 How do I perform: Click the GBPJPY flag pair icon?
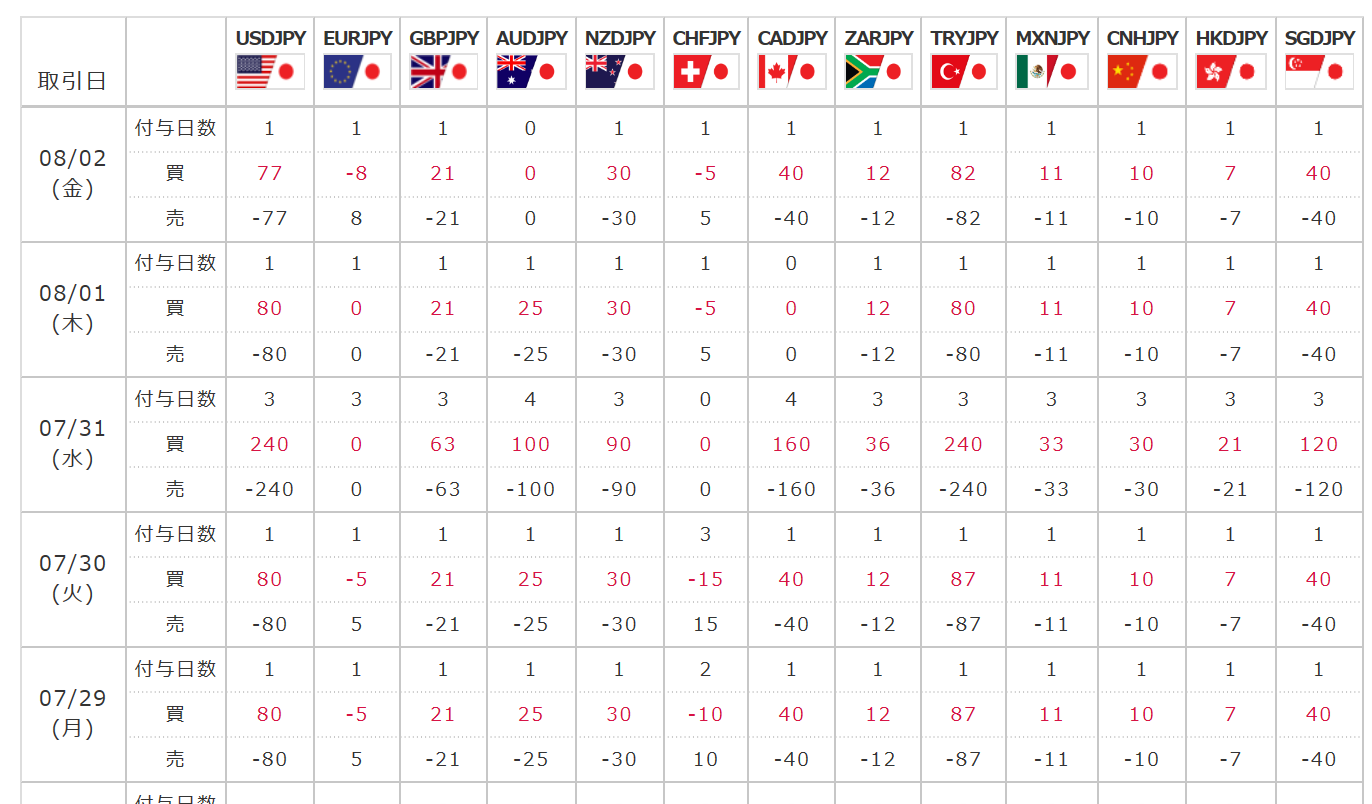click(443, 72)
